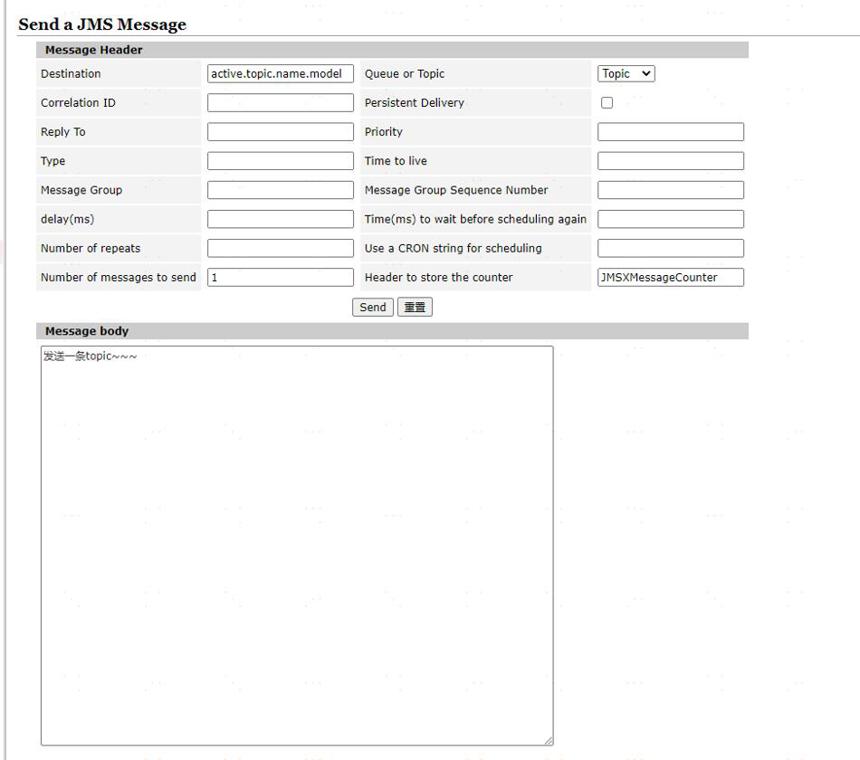
Task: Select the Header to store the counter field
Action: pyautogui.click(x=670, y=277)
